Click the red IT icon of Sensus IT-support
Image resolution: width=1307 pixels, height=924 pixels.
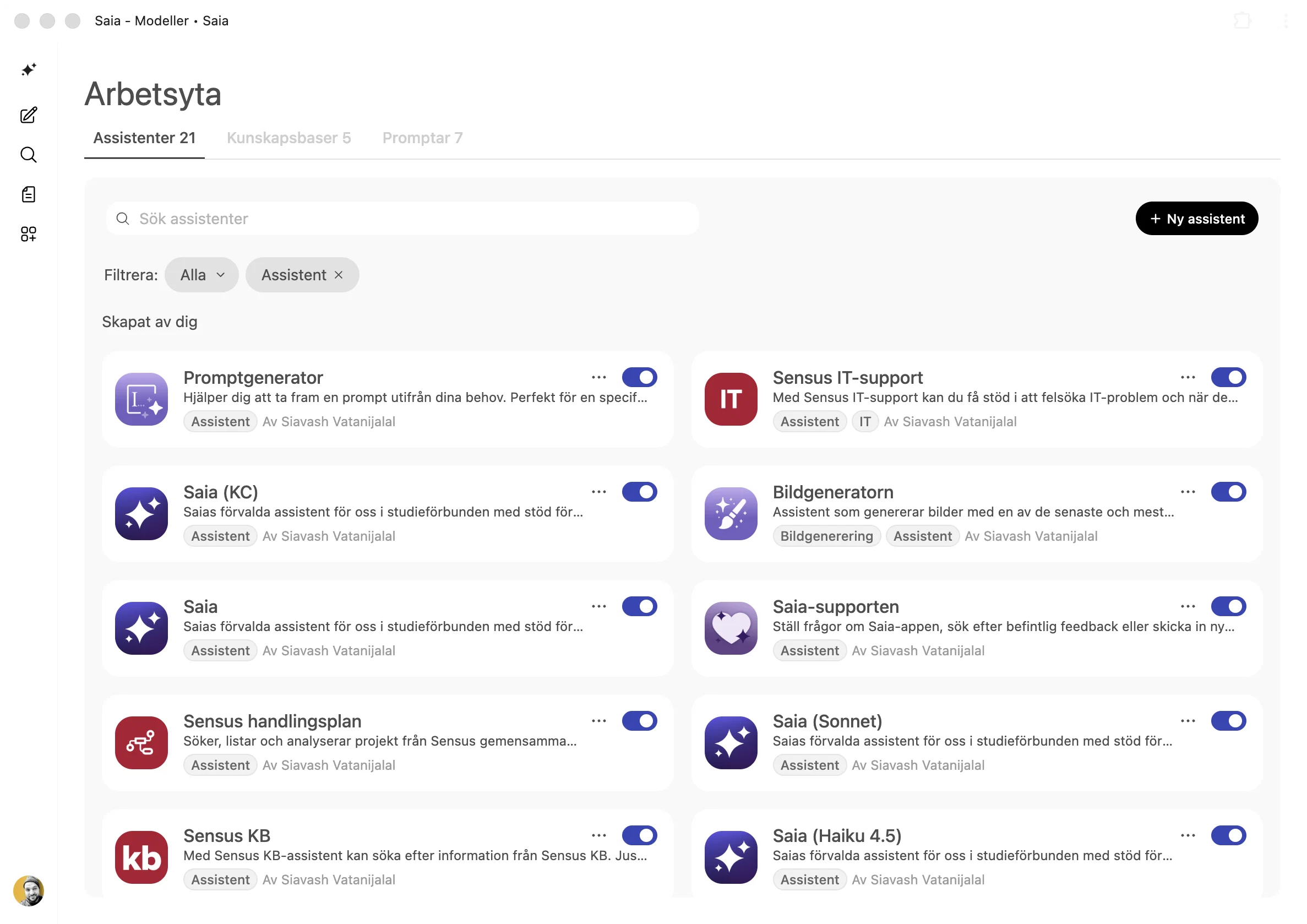point(731,399)
